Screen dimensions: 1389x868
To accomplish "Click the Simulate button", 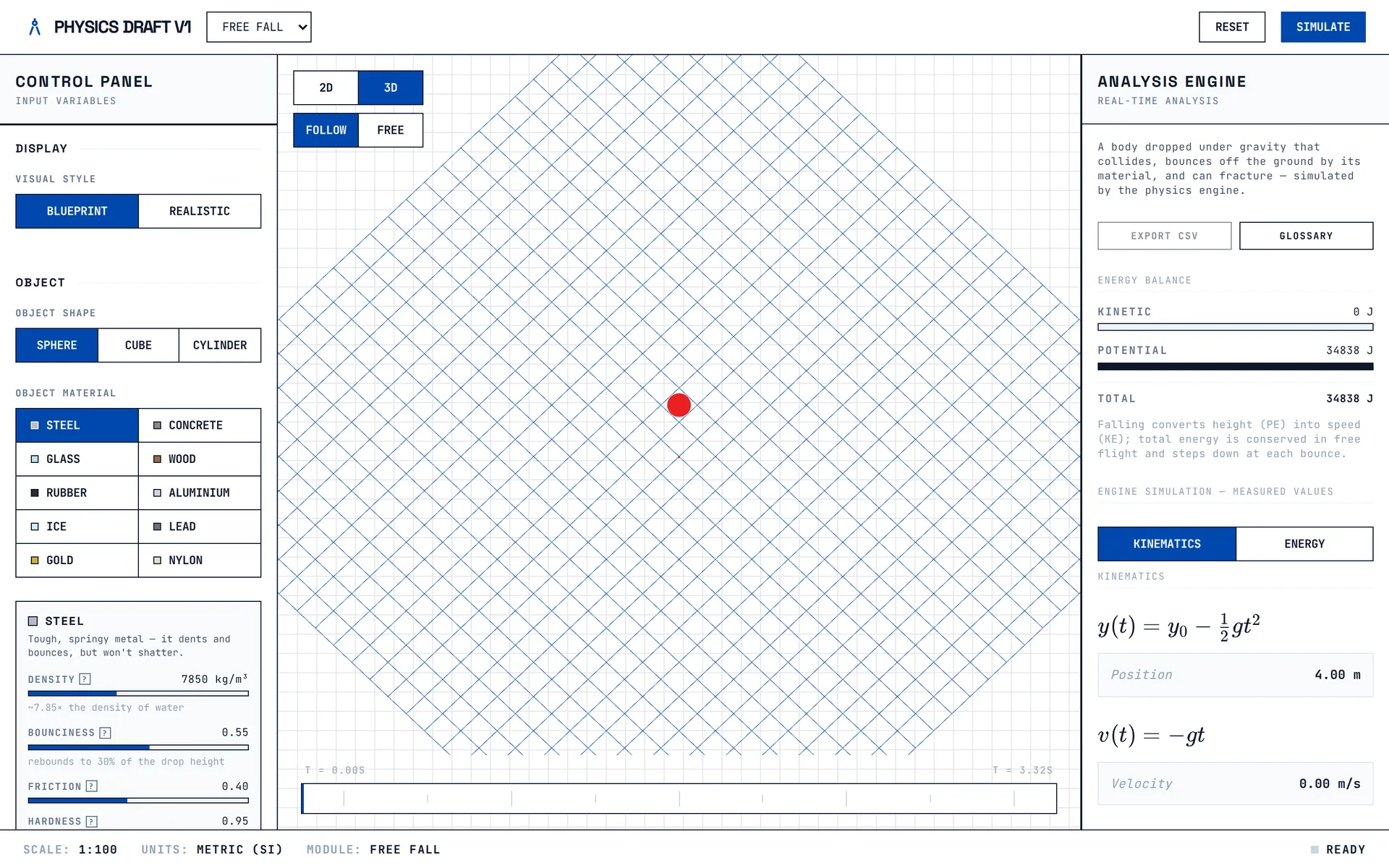I will [x=1322, y=27].
